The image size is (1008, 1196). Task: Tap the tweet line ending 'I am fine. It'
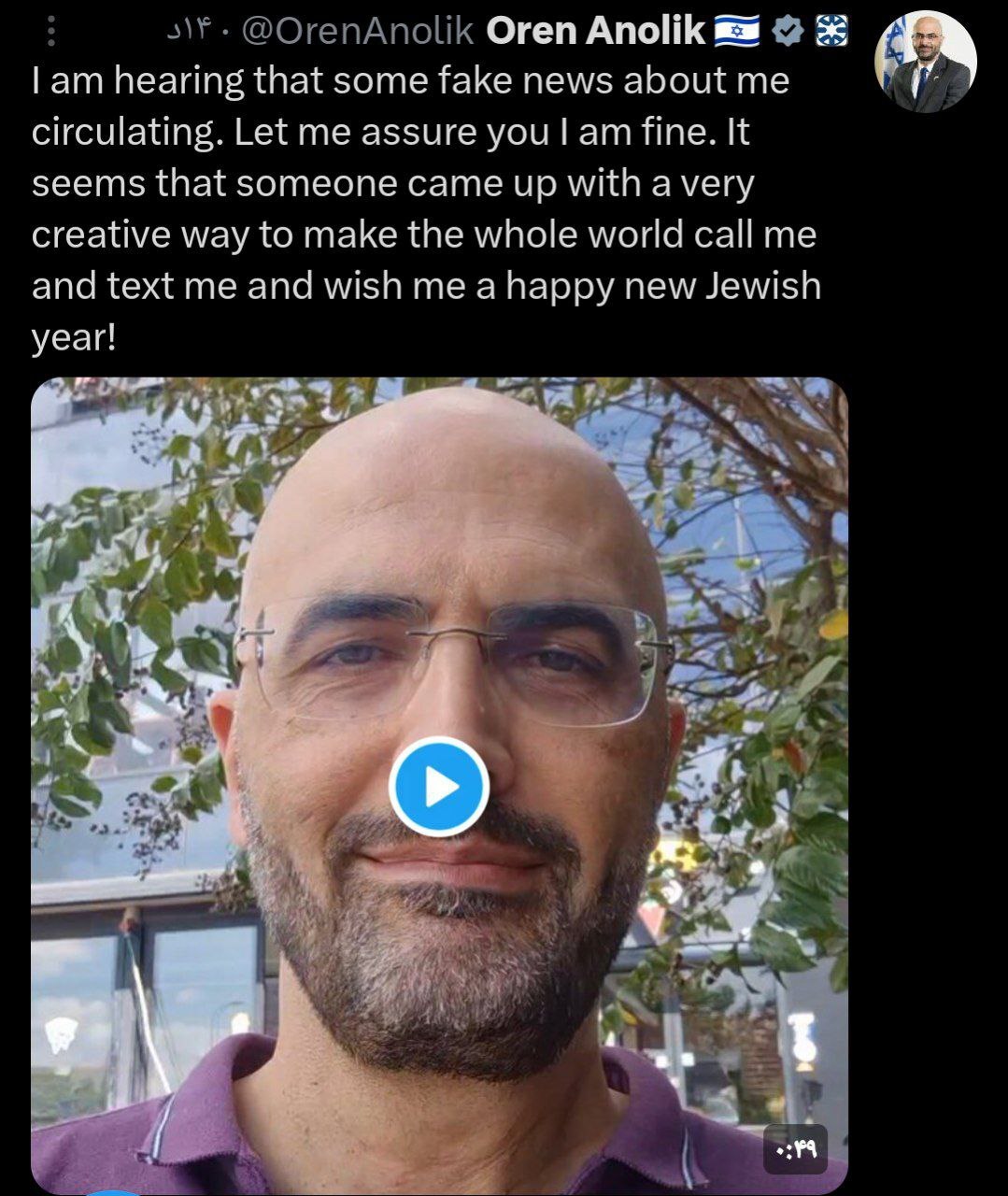[390, 133]
